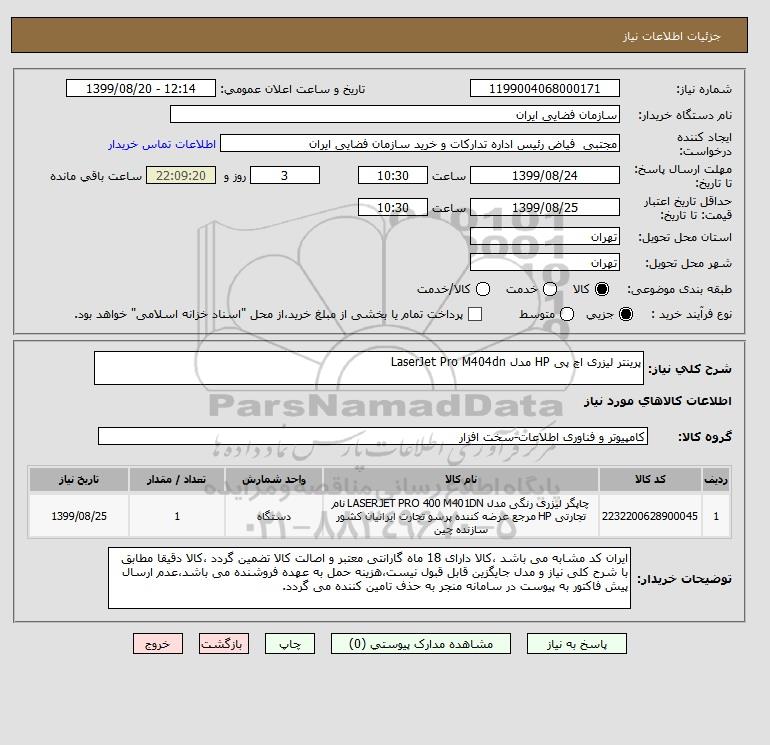
Task: Click the واحد شمارش column header
Action: (274, 479)
